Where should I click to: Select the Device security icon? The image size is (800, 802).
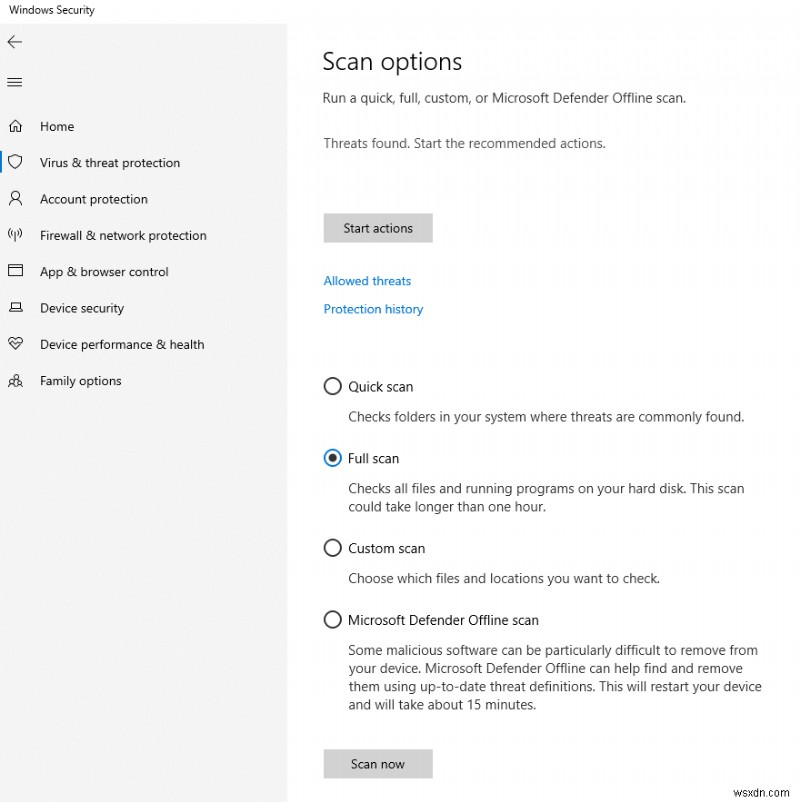pyautogui.click(x=15, y=308)
